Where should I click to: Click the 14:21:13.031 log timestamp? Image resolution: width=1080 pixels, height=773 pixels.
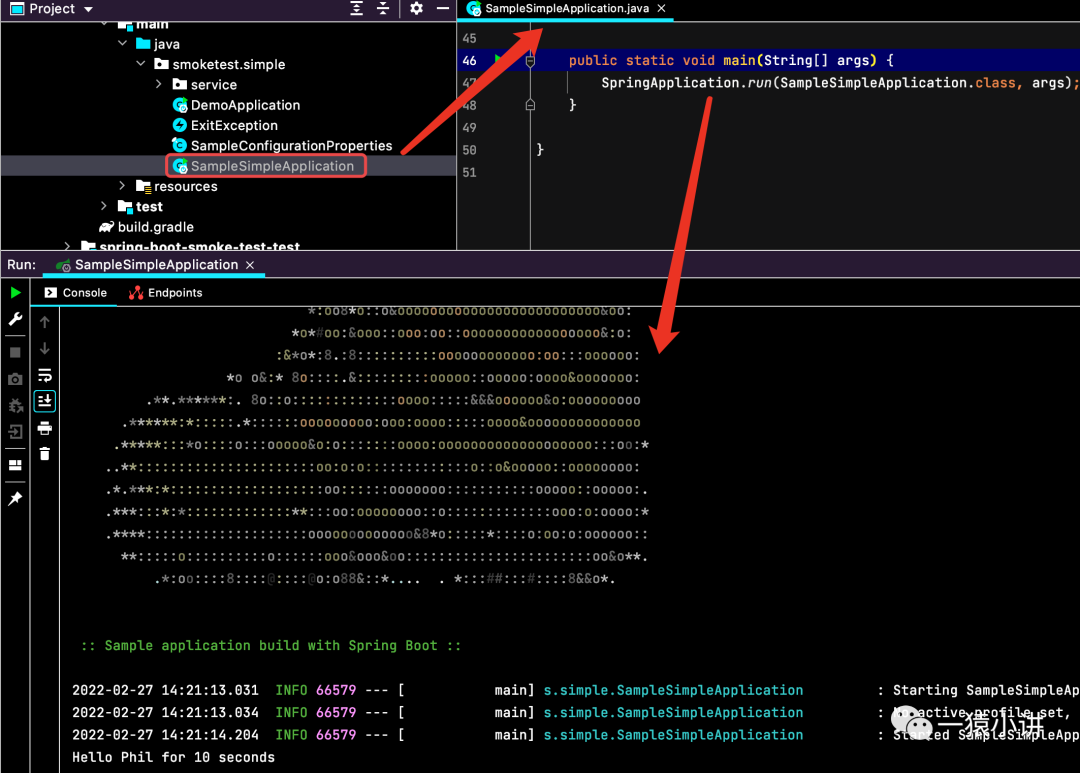[210, 690]
